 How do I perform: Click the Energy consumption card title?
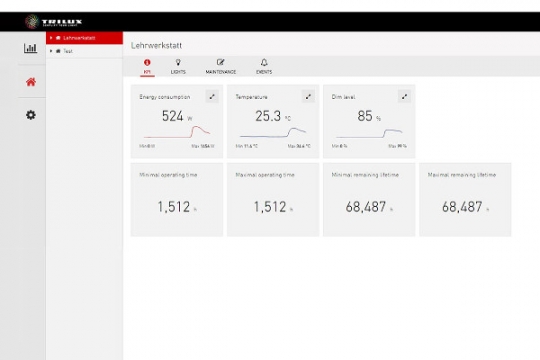click(x=165, y=97)
